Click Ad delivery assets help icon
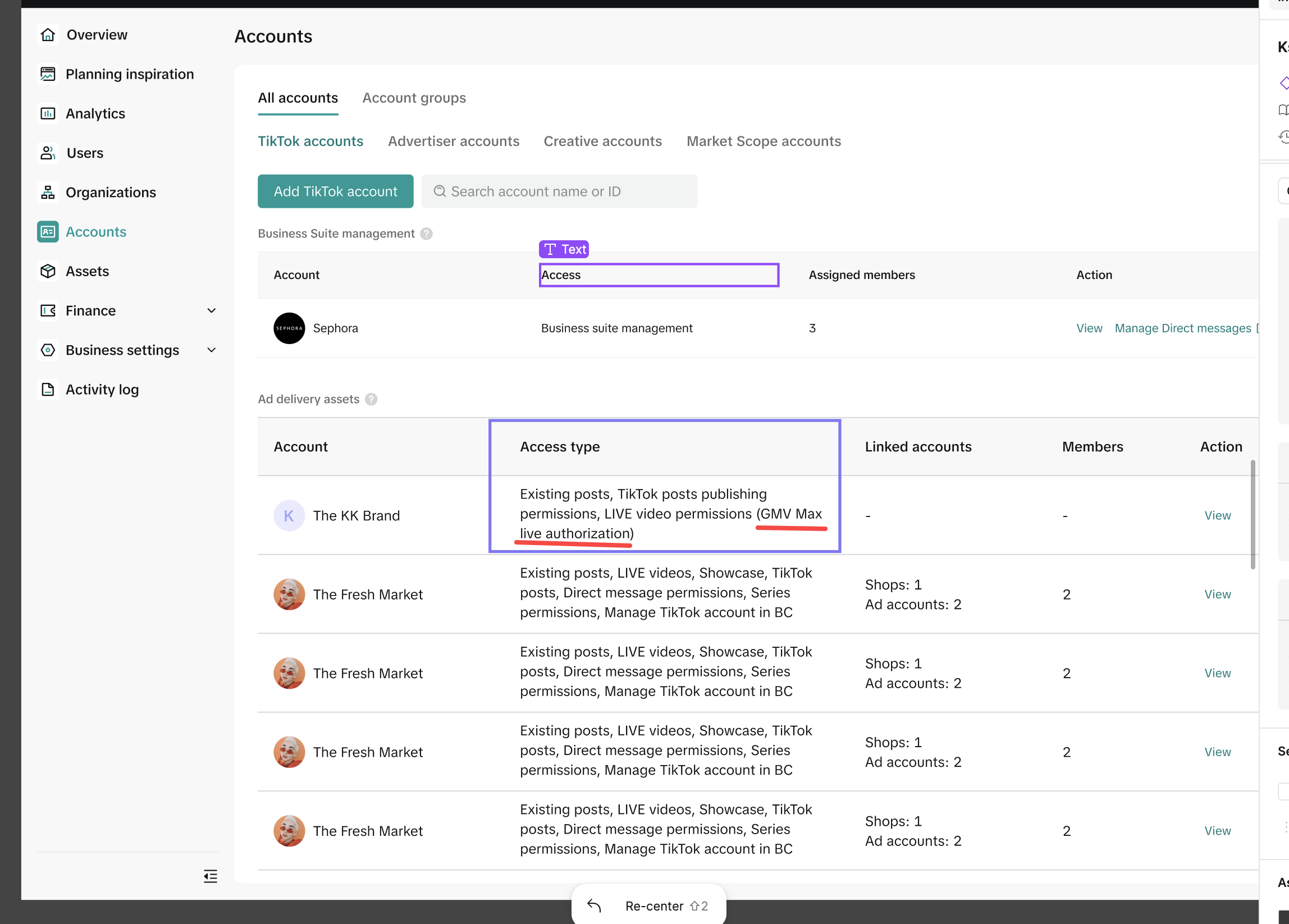 click(x=371, y=399)
